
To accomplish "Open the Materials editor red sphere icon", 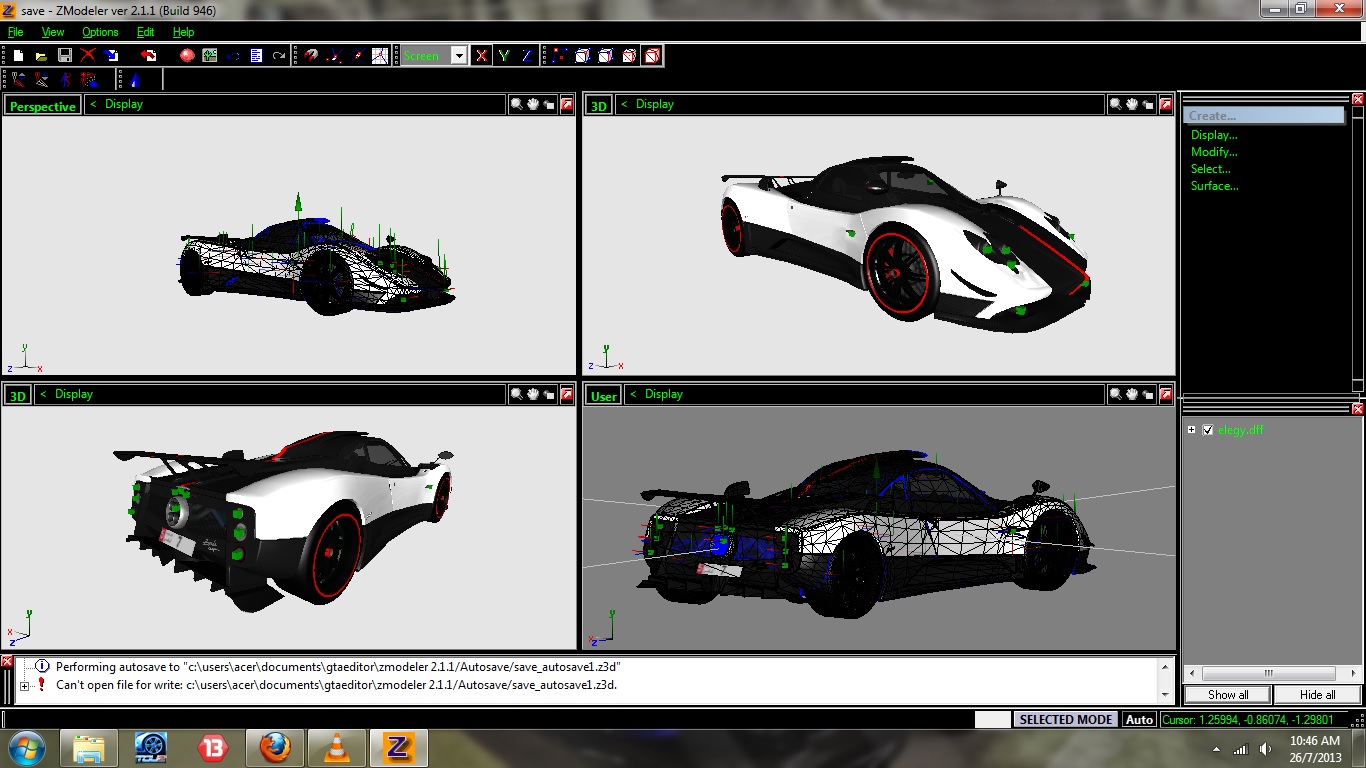I will point(187,56).
